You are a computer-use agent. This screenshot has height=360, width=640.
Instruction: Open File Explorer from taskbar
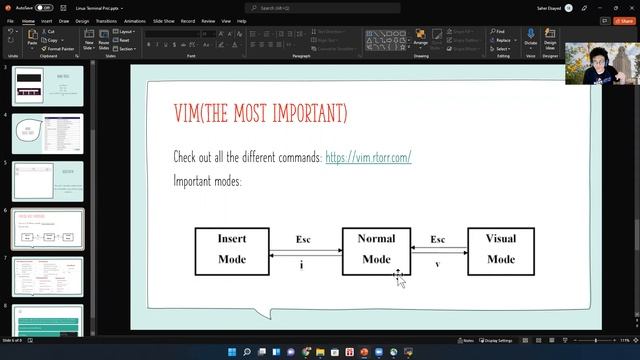[320, 352]
